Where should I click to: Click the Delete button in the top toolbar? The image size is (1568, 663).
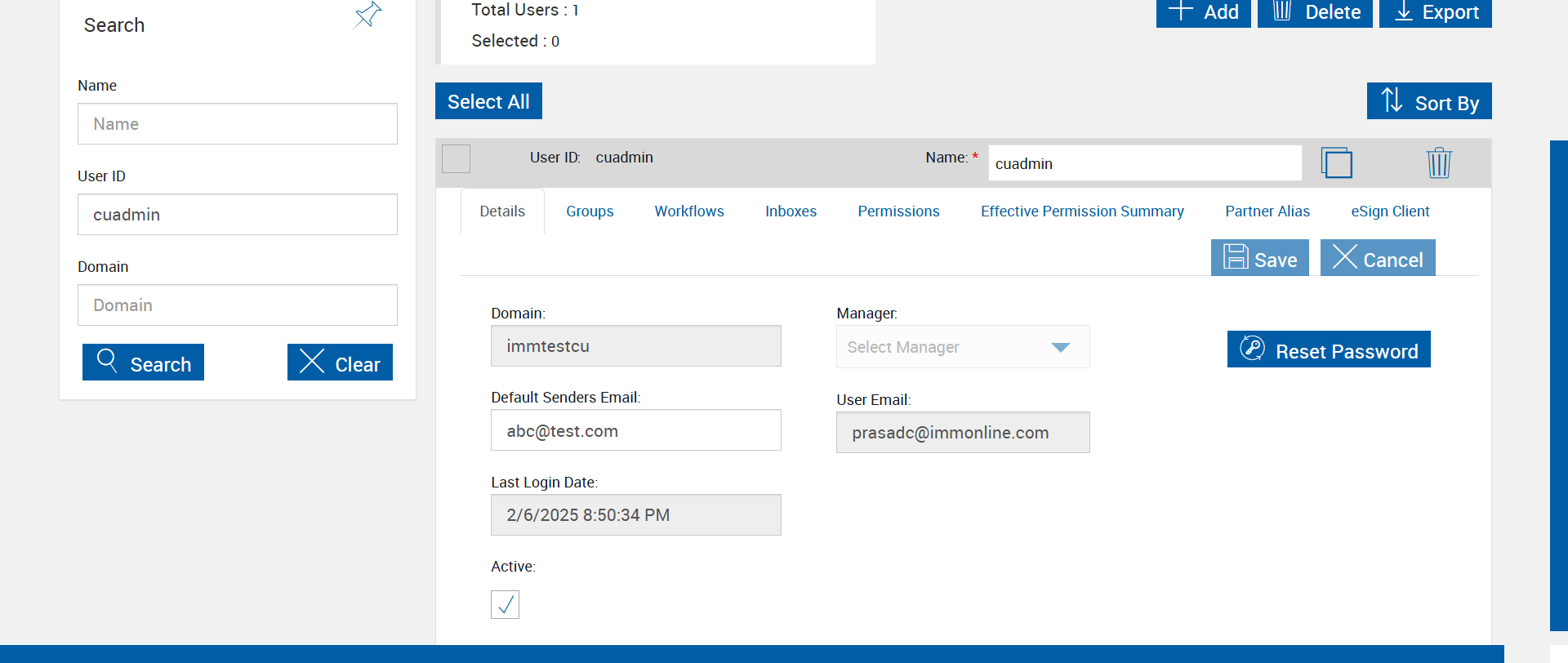click(x=1315, y=12)
